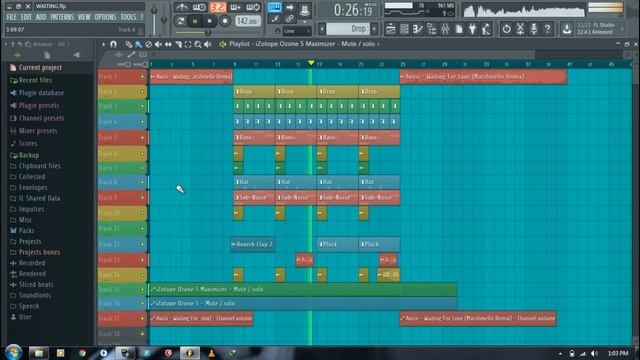640x360 pixels.
Task: Open the PATTERNS menu
Action: [x=62, y=17]
